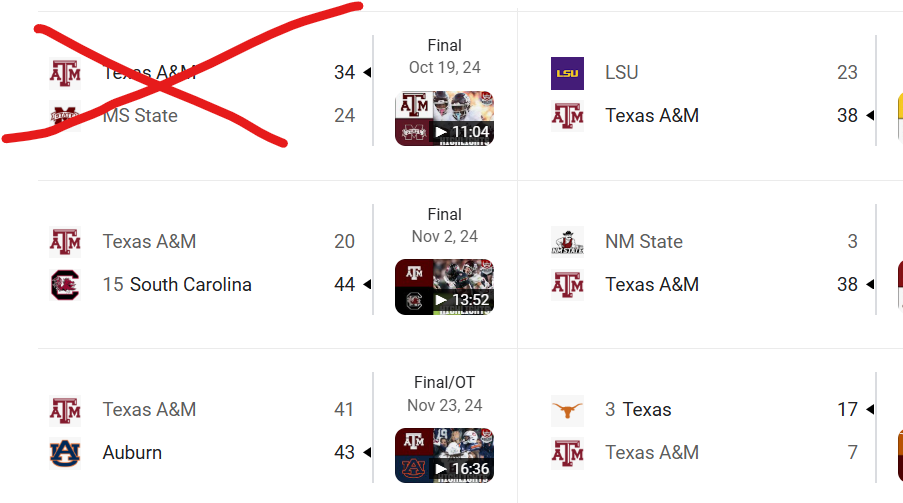Click the Auburn Tigers logo
Screen dimensions: 903x503
(x=65, y=453)
